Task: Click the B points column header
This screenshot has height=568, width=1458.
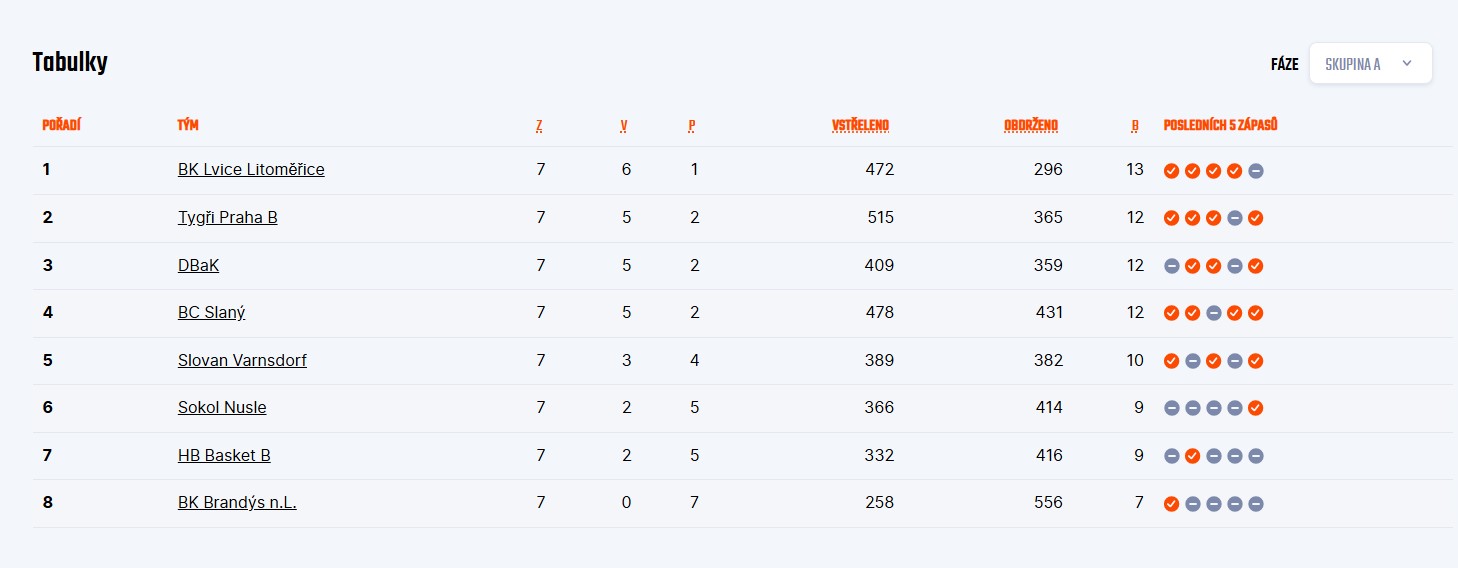Action: pos(1135,125)
